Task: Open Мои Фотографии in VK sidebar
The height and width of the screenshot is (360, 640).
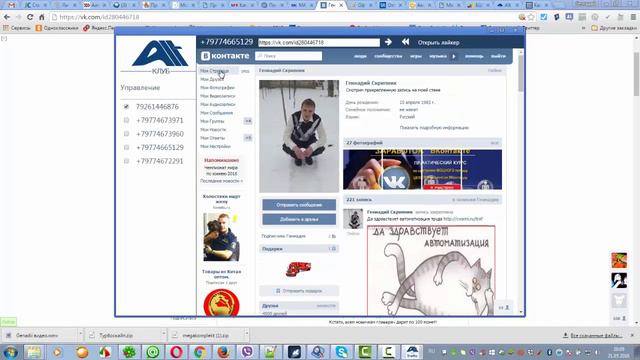Action: click(217, 87)
